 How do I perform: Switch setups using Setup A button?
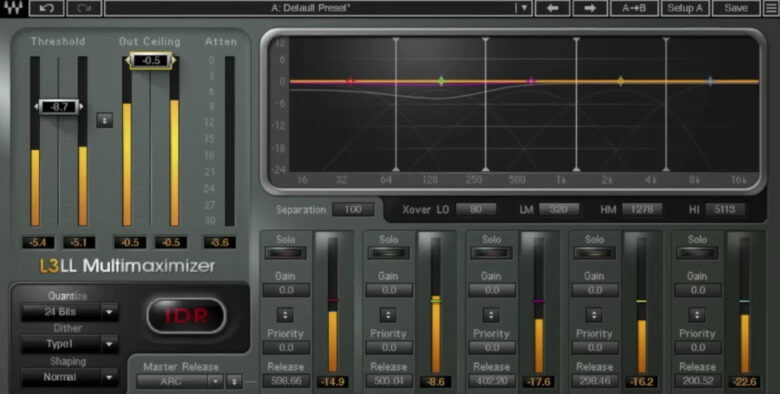tap(685, 8)
